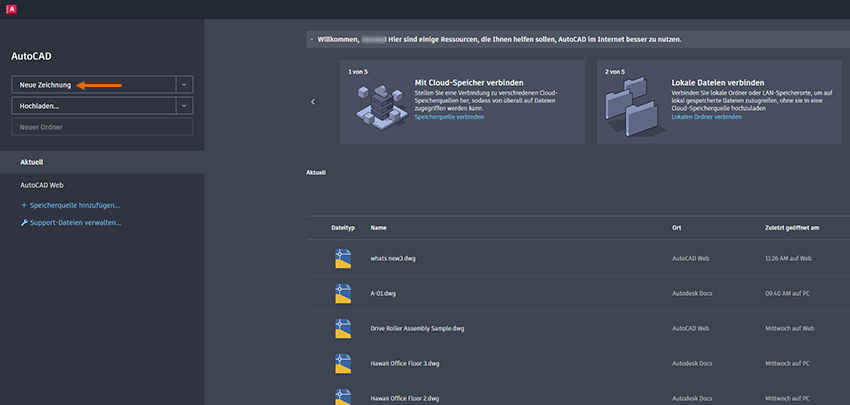This screenshot has width=850, height=405.
Task: Click the Mit Cloud-Speicher verbinden heading
Action: tap(469, 83)
